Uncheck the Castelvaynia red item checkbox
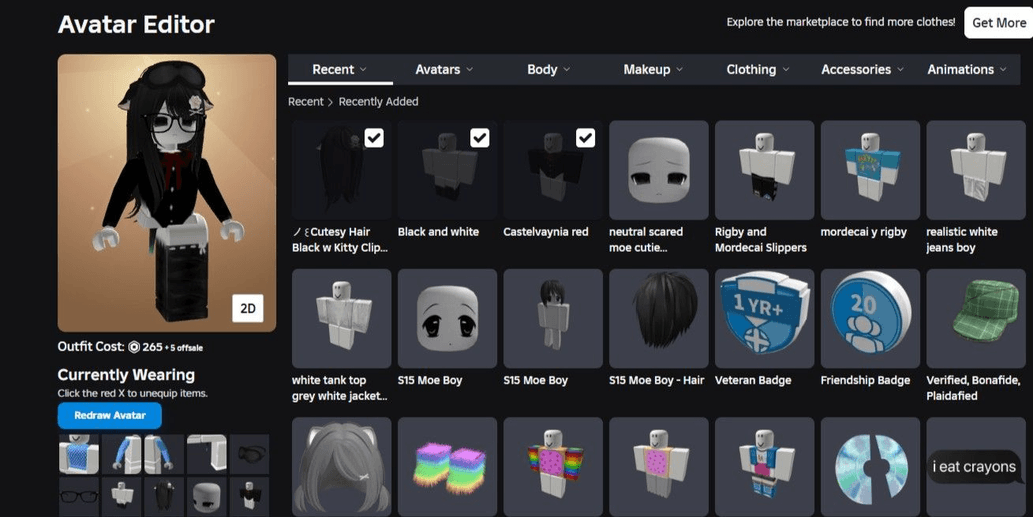Image resolution: width=1033 pixels, height=517 pixels. click(x=586, y=138)
